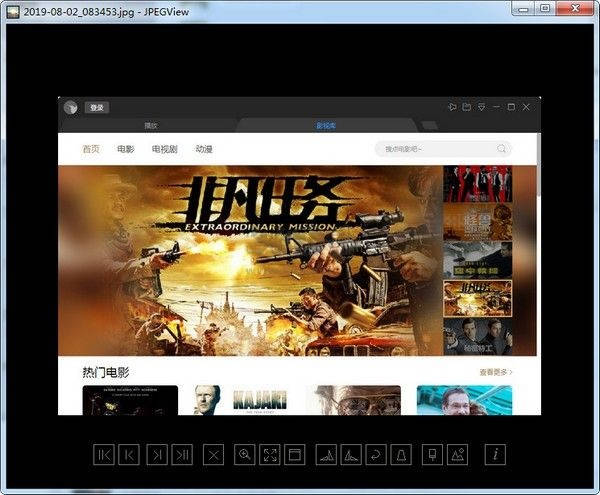Advance to the next image
This screenshot has width=600, height=495.
click(157, 454)
